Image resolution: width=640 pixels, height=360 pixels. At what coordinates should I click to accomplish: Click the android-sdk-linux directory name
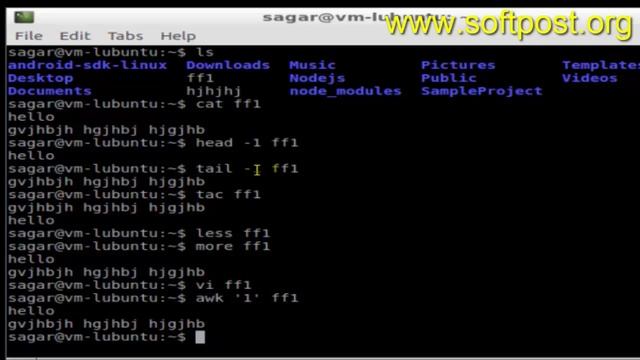point(87,65)
